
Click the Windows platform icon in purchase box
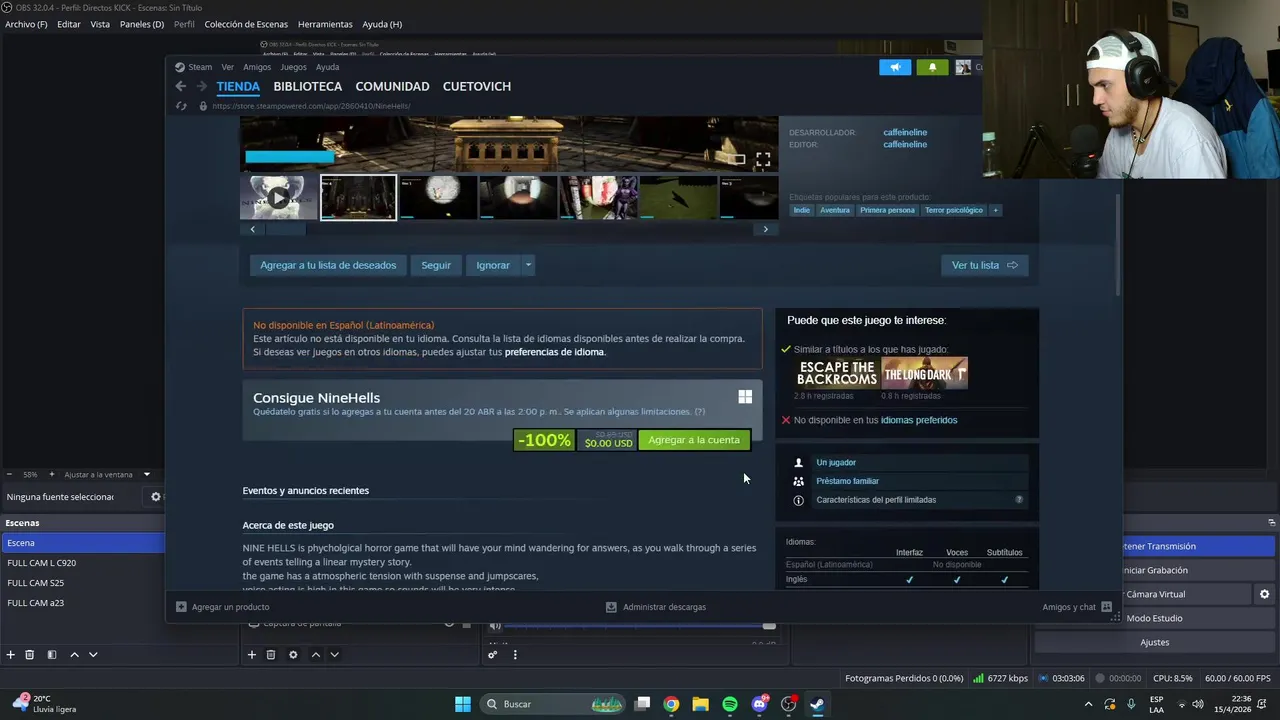pos(745,397)
